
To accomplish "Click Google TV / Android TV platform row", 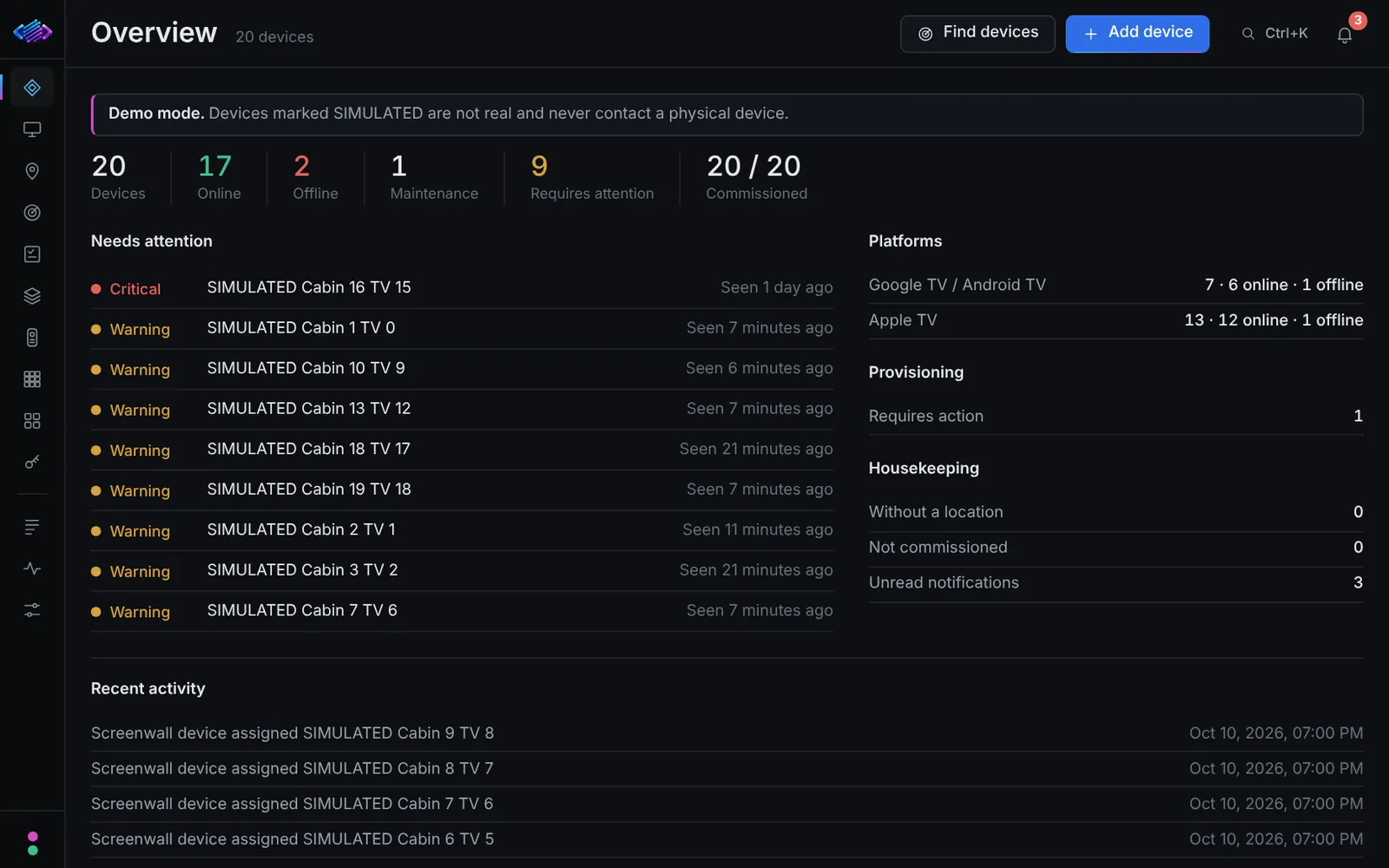I will [1116, 286].
